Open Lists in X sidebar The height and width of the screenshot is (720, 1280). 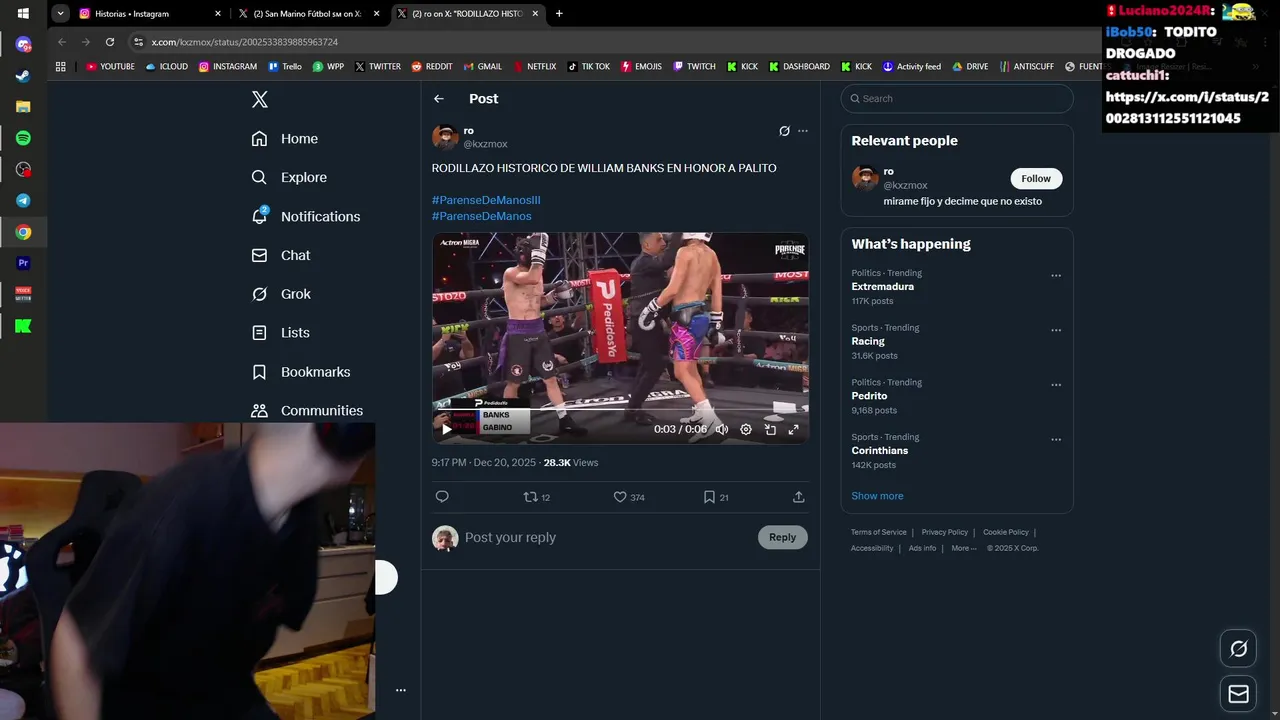[280, 333]
